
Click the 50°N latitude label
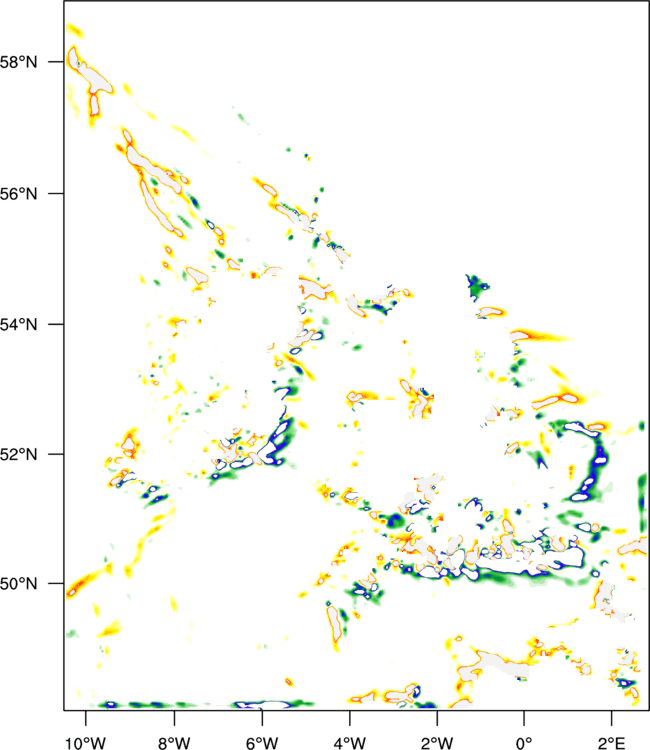(18, 584)
